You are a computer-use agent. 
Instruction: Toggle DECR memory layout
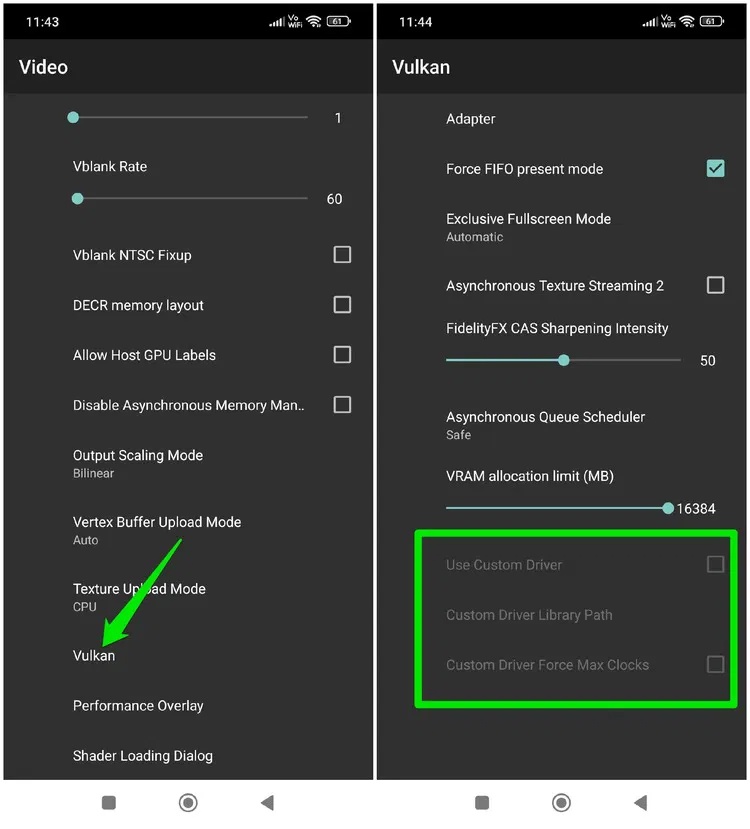(342, 305)
